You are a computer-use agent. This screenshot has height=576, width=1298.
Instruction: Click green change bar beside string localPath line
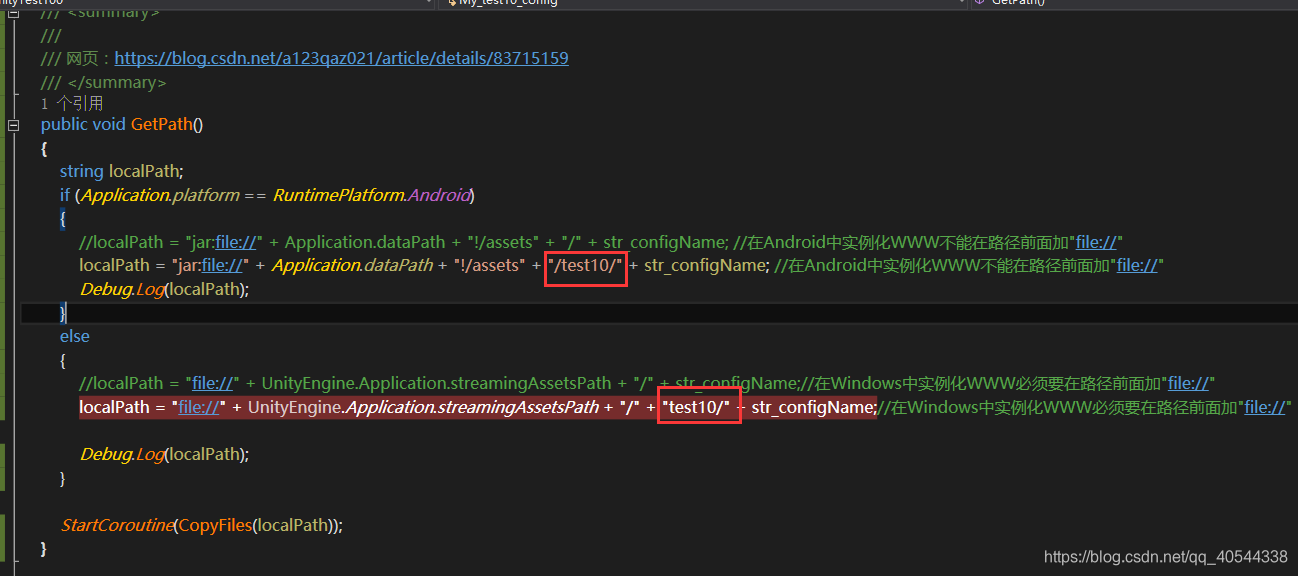tap(4, 171)
